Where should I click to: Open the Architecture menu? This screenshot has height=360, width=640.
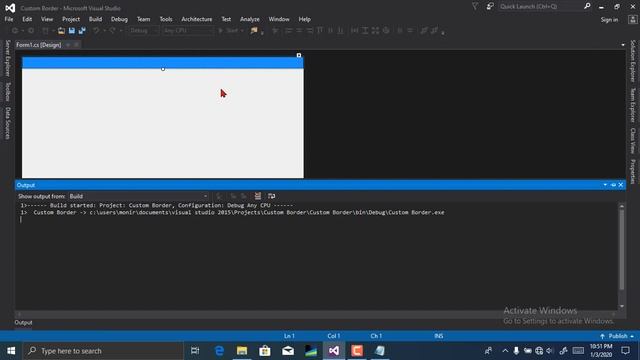(197, 19)
